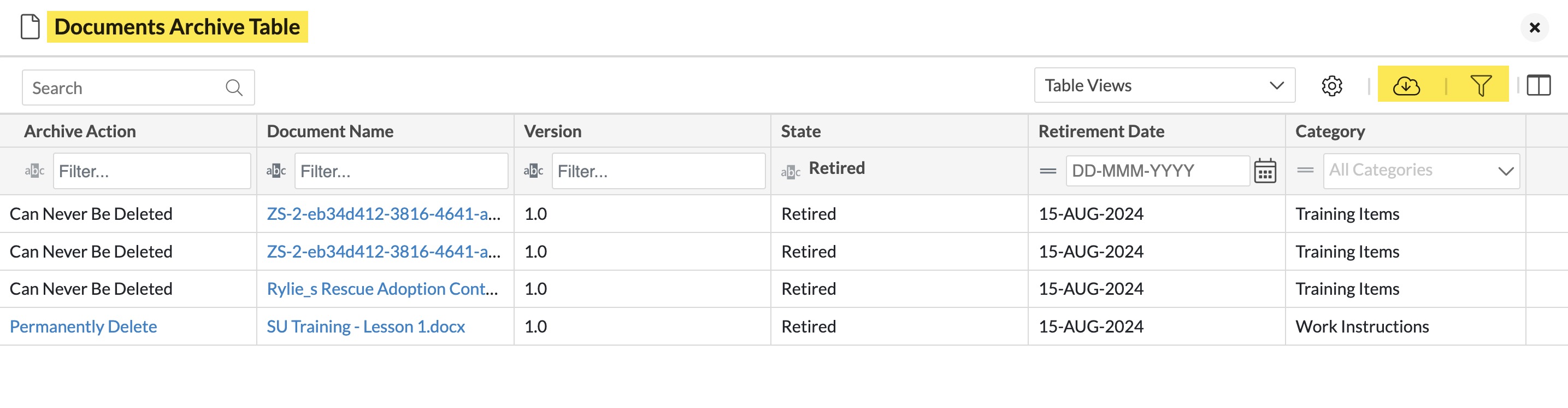Open the column layout panel icon
1568x408 pixels.
[1538, 86]
